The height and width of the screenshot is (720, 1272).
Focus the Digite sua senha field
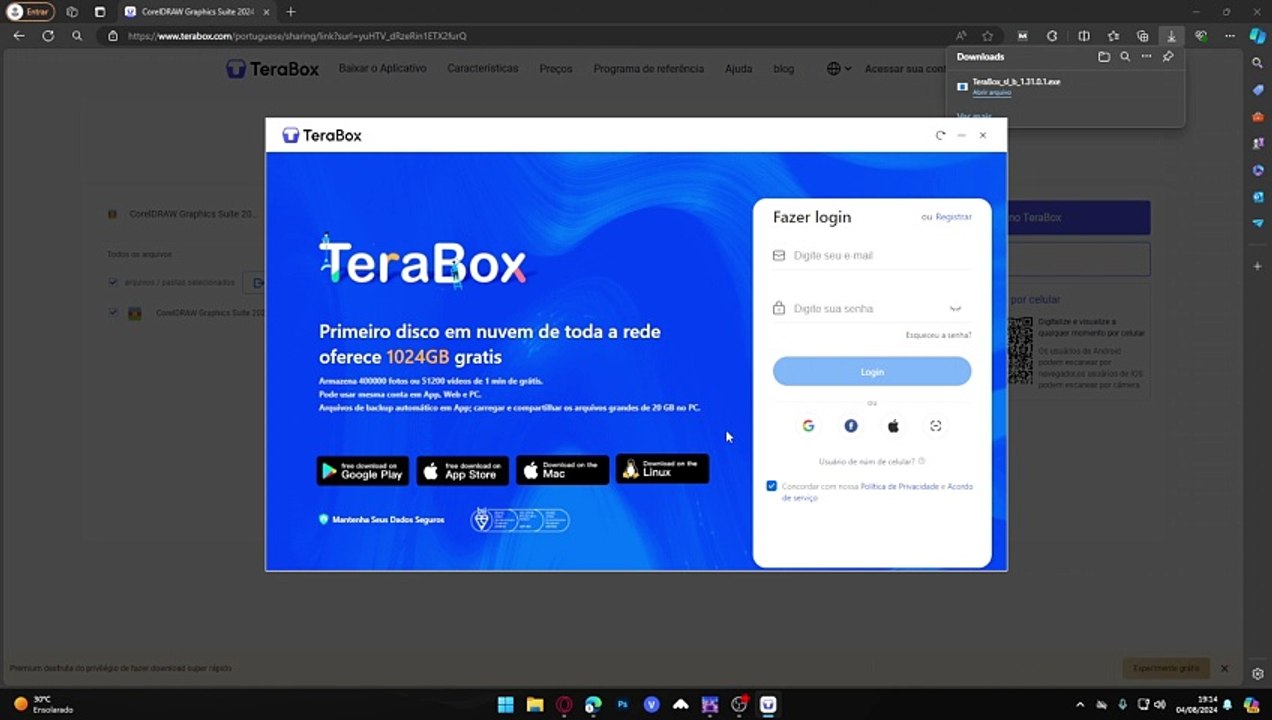[x=872, y=309]
